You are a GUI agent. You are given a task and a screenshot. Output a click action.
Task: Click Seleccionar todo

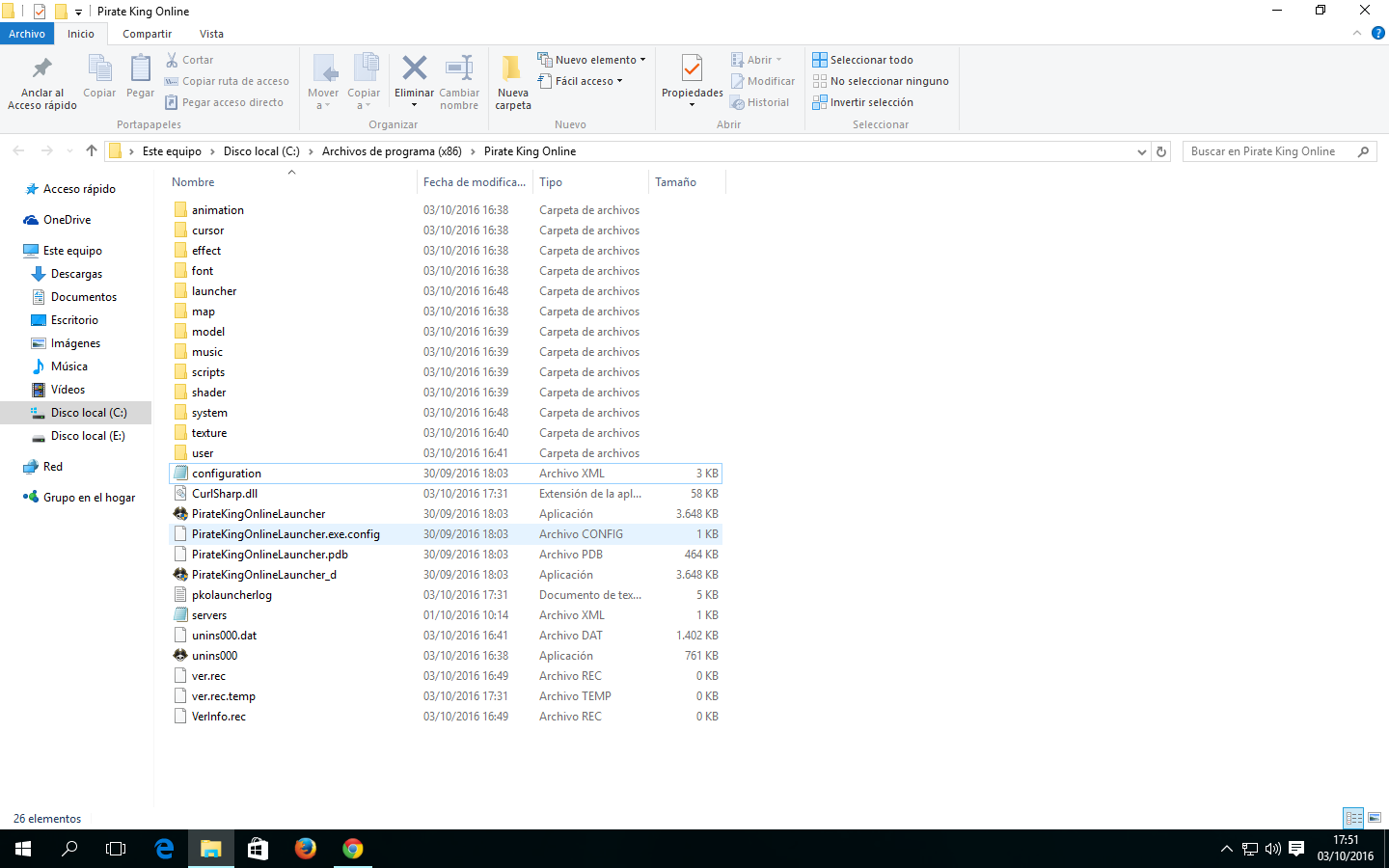(x=862, y=60)
